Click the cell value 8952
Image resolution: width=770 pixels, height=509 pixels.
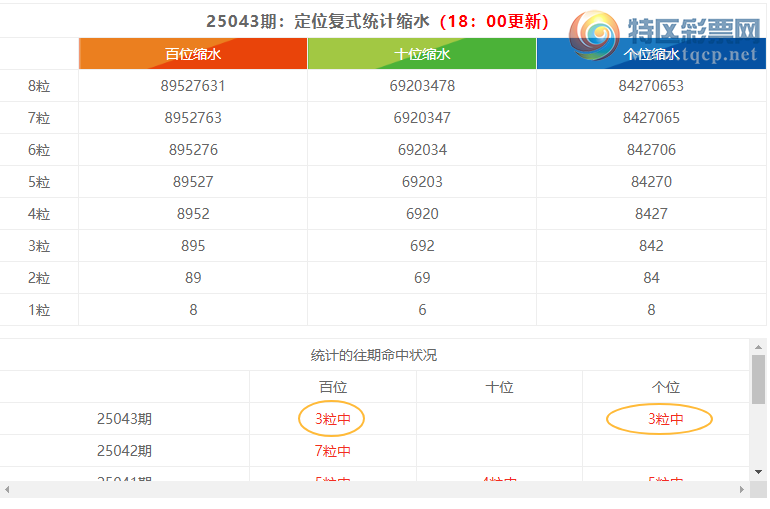[193, 214]
